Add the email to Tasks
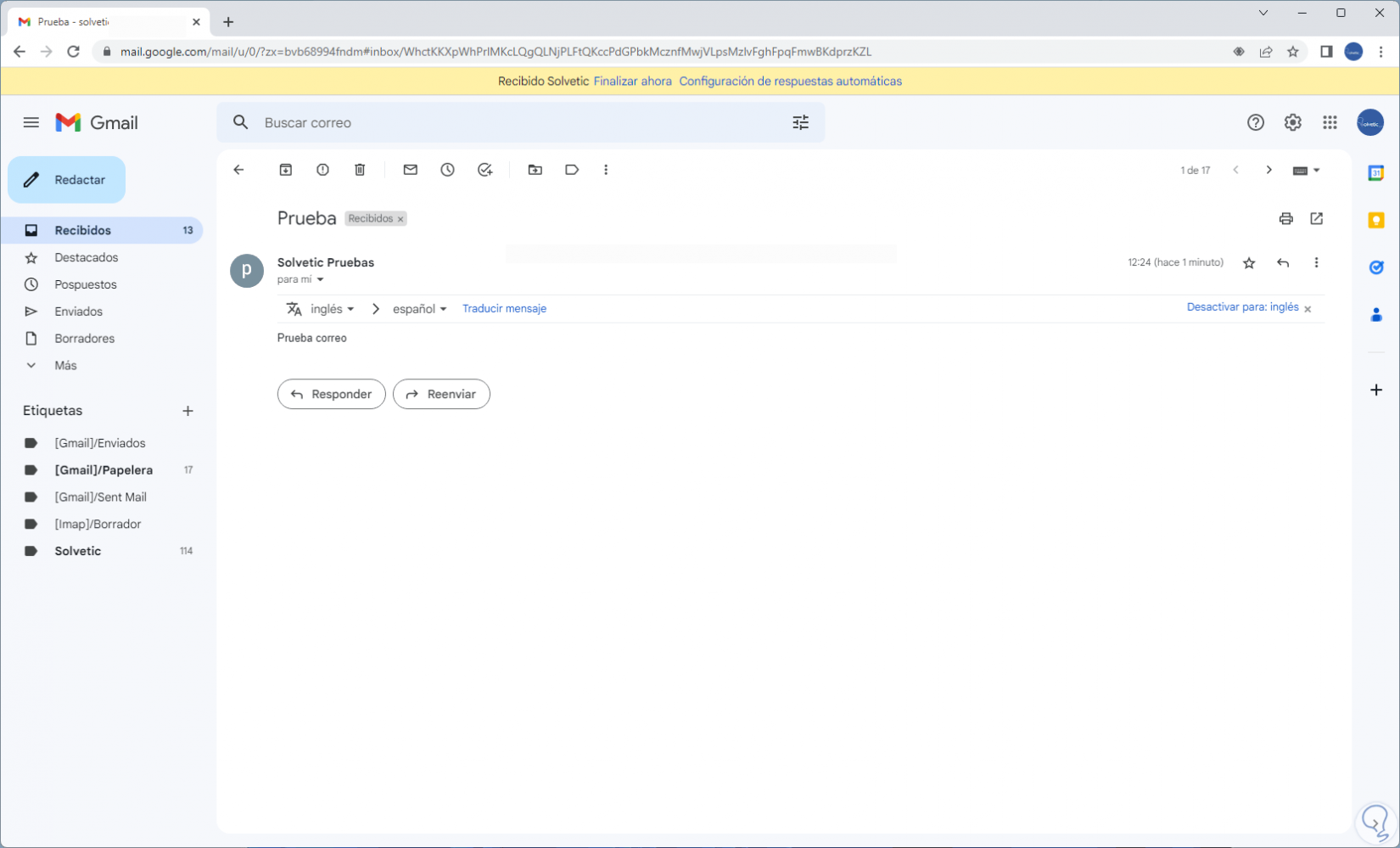 click(484, 170)
